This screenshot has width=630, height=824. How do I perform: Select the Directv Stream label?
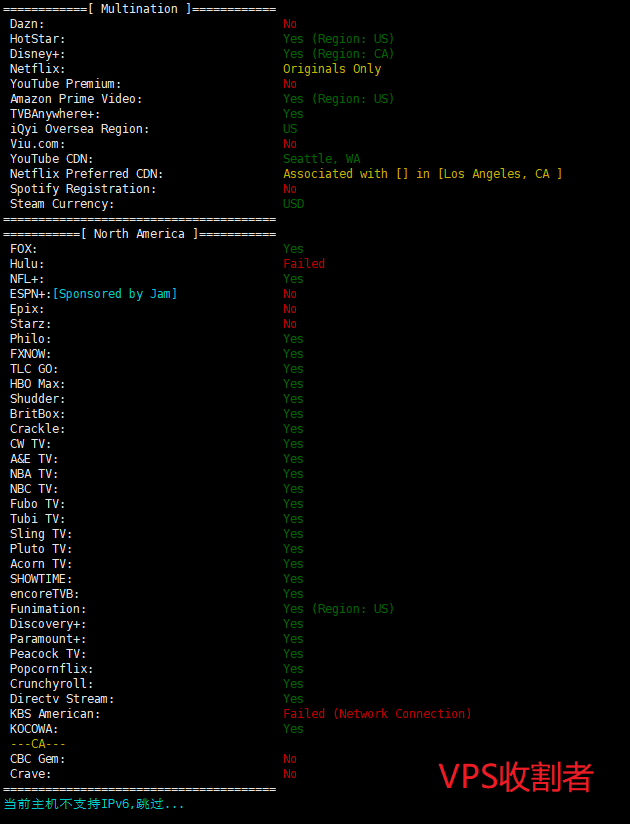62,699
